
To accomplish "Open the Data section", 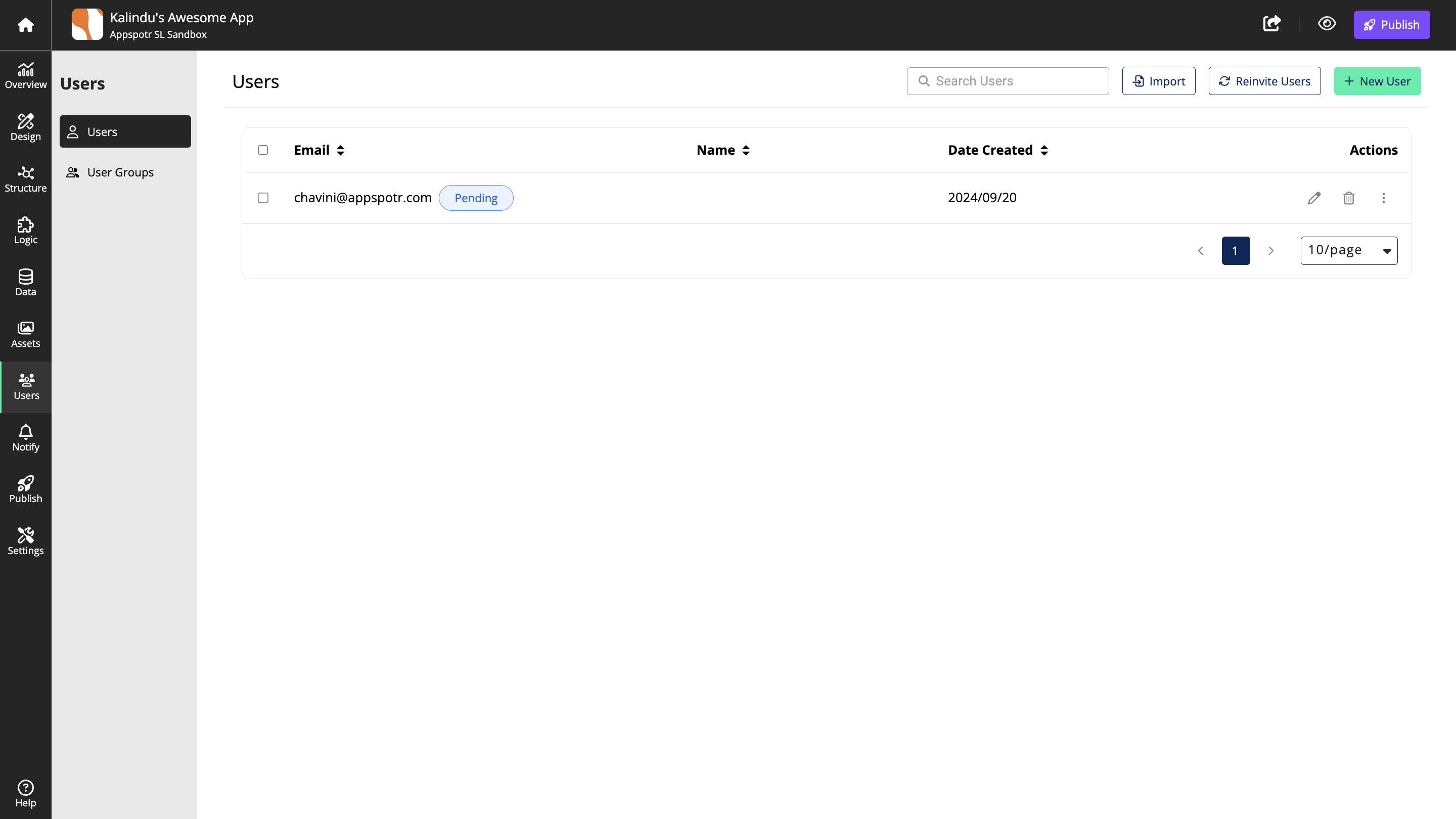I will click(x=25, y=283).
